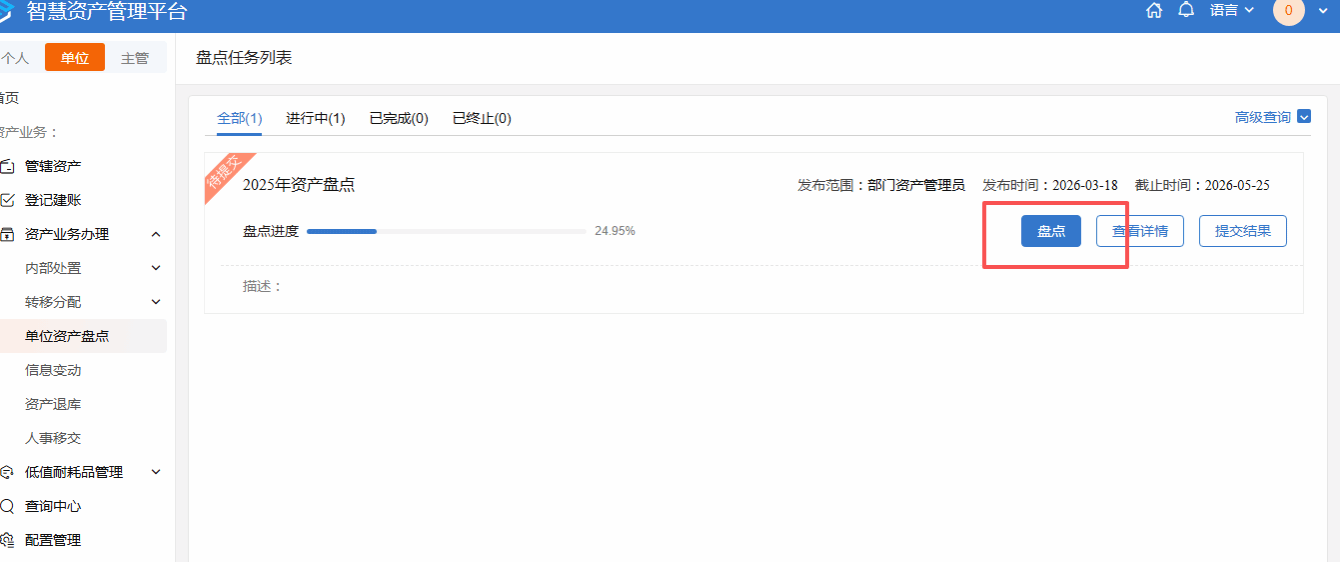Open 信息变动 in the sidebar

click(x=53, y=370)
